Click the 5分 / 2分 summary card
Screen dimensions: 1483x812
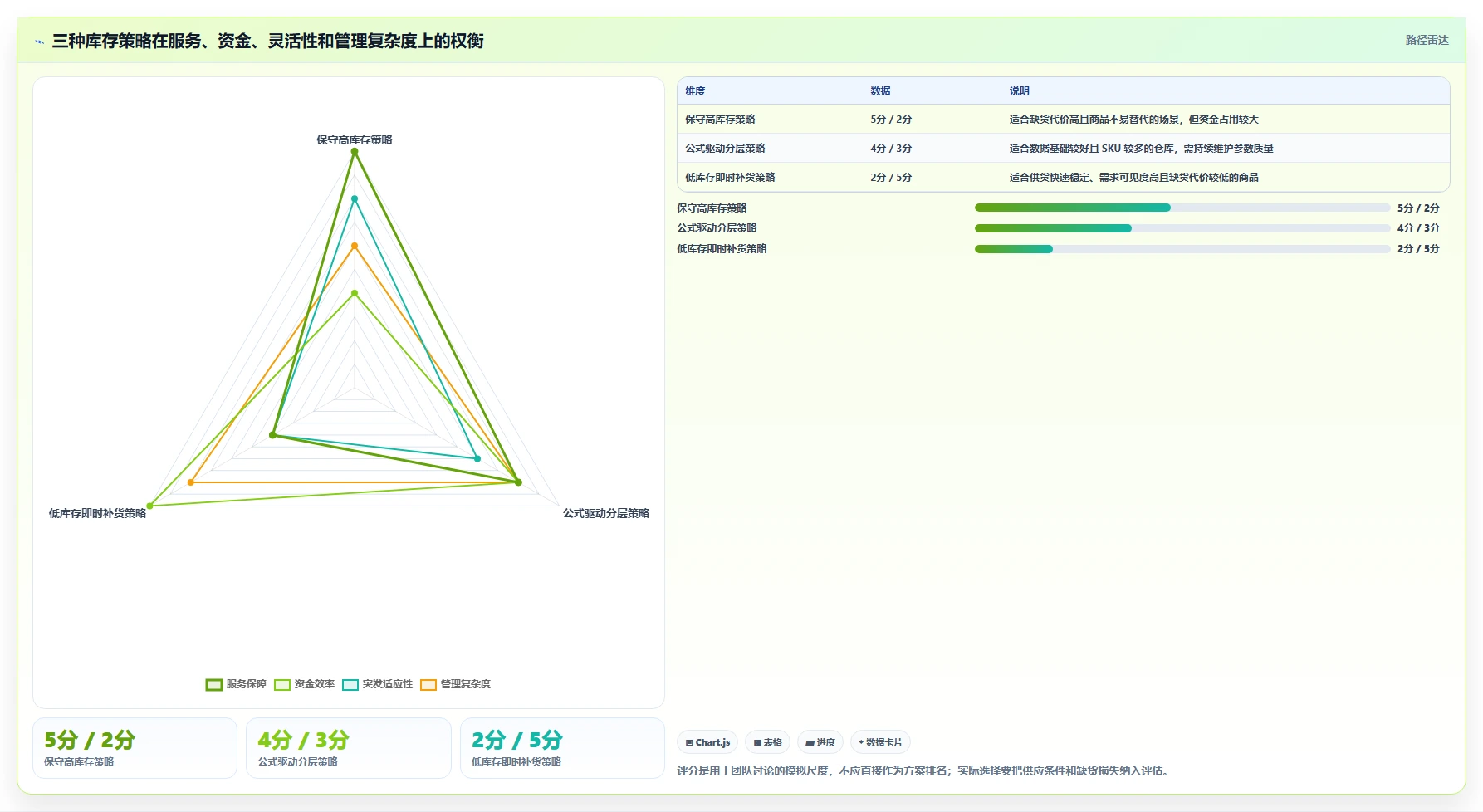click(135, 748)
